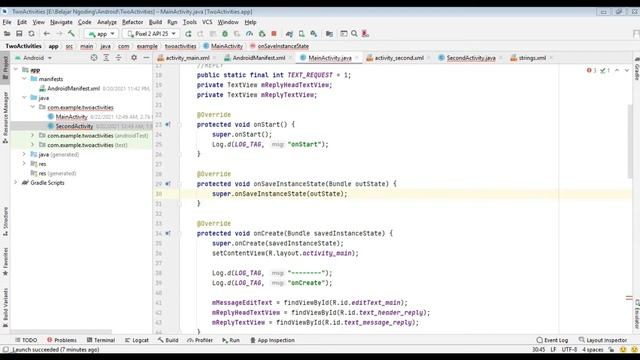Select AndroidManifest.xml in the project tree
640x360 pixels.
(73, 89)
